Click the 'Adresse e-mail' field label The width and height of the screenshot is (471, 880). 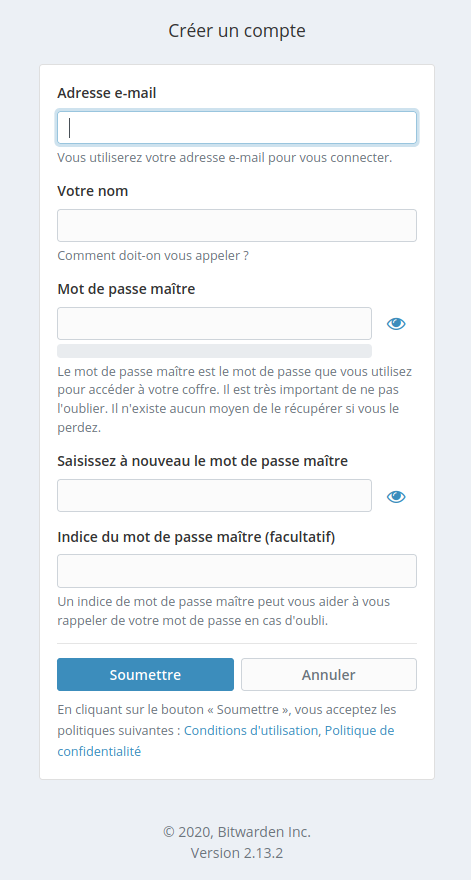click(107, 93)
